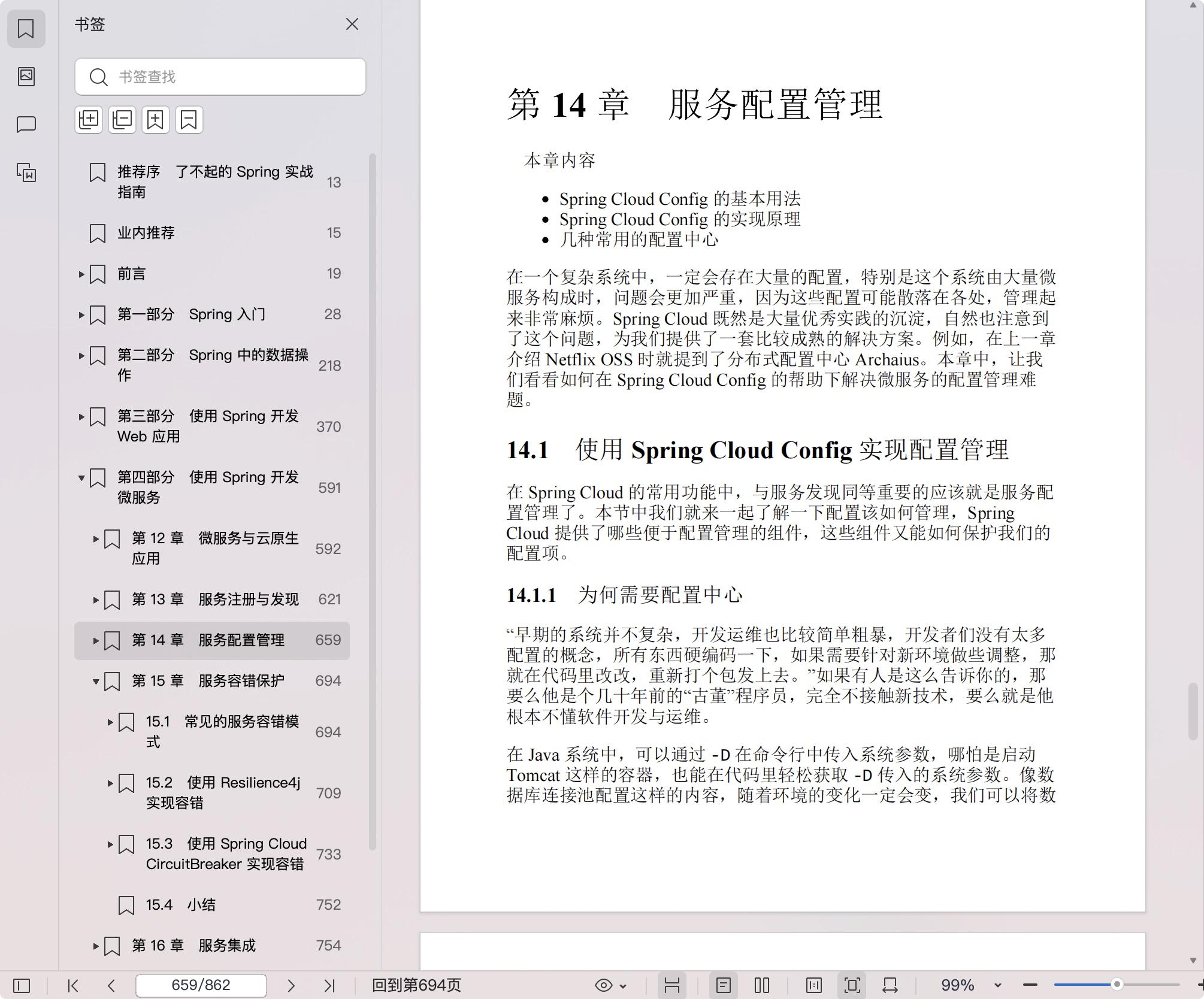Viewport: 1204px width, 999px height.
Task: Add a new bookmark icon
Action: tap(156, 120)
